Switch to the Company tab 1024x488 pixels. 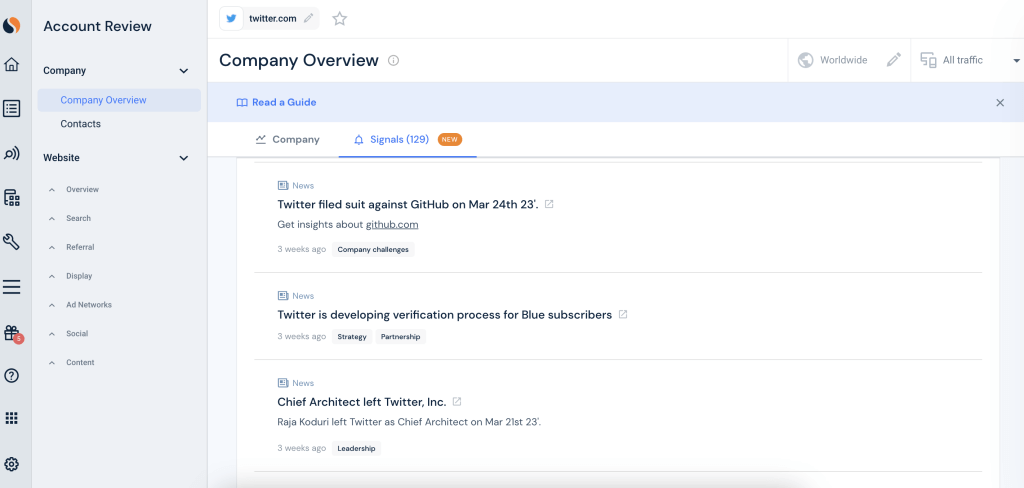click(287, 139)
